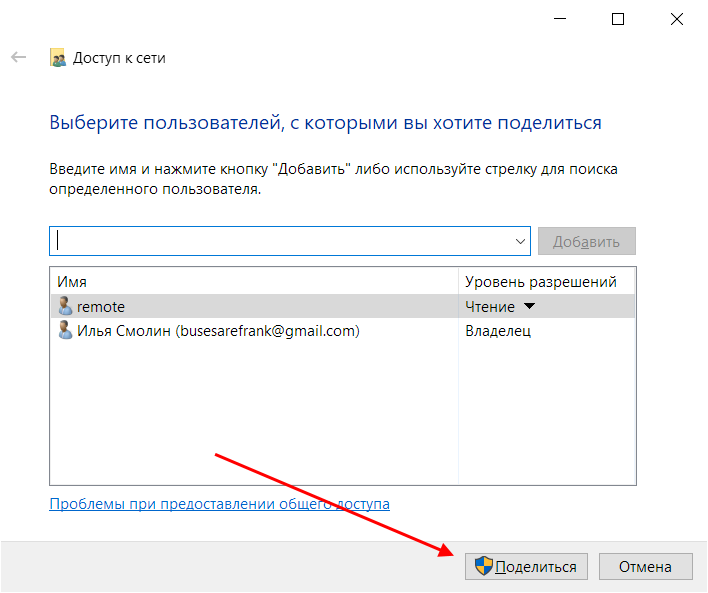708x593 pixels.
Task: Click the Имя column header
Action: click(254, 281)
